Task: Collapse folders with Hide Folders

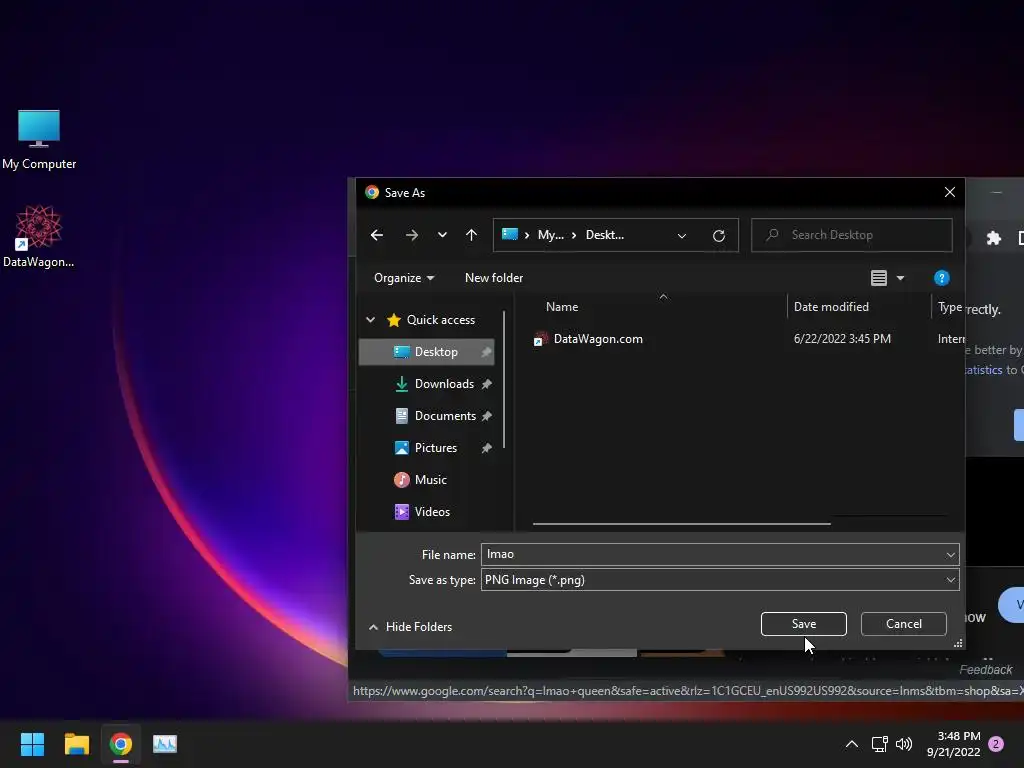Action: click(410, 627)
